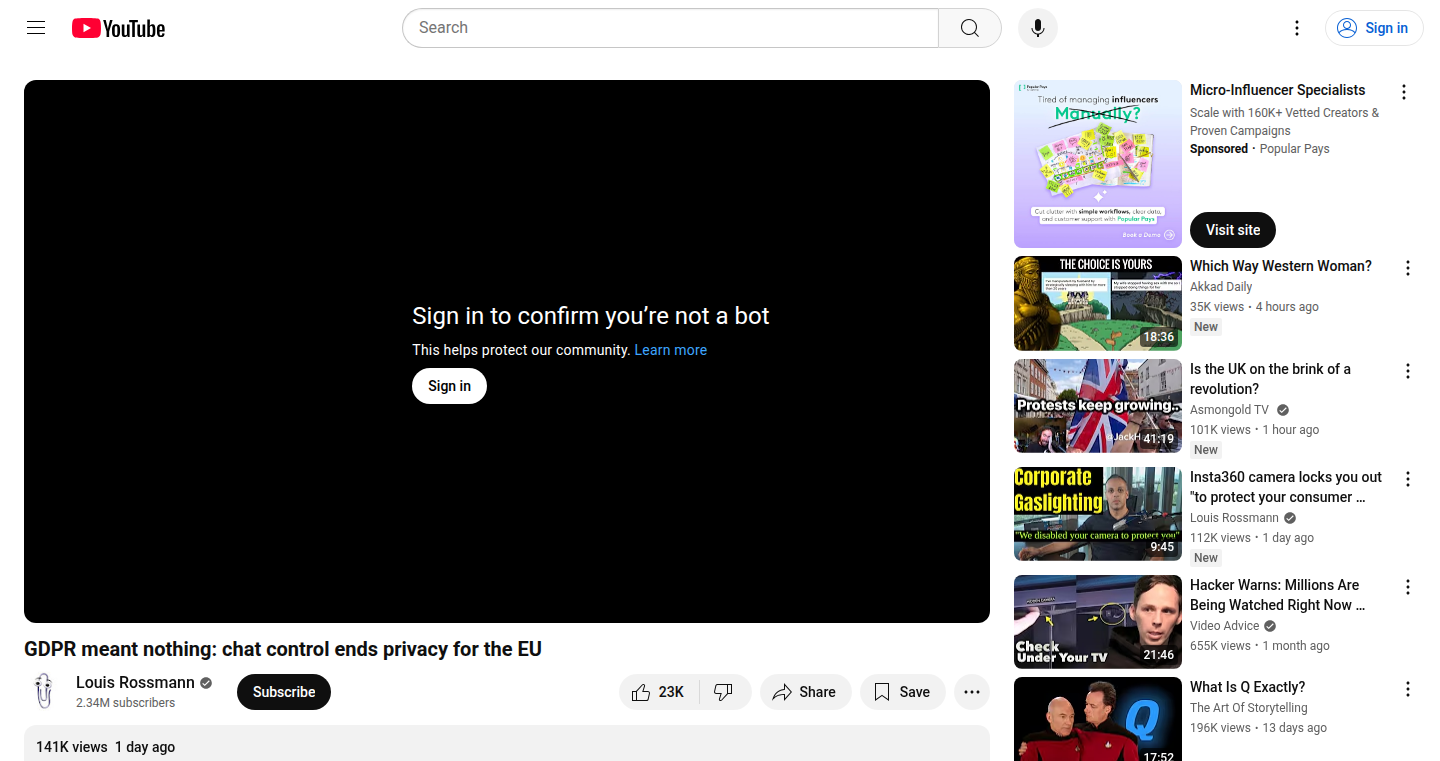Subscribe to Louis Rossmann
This screenshot has height=761, width=1440.
pyautogui.click(x=284, y=692)
